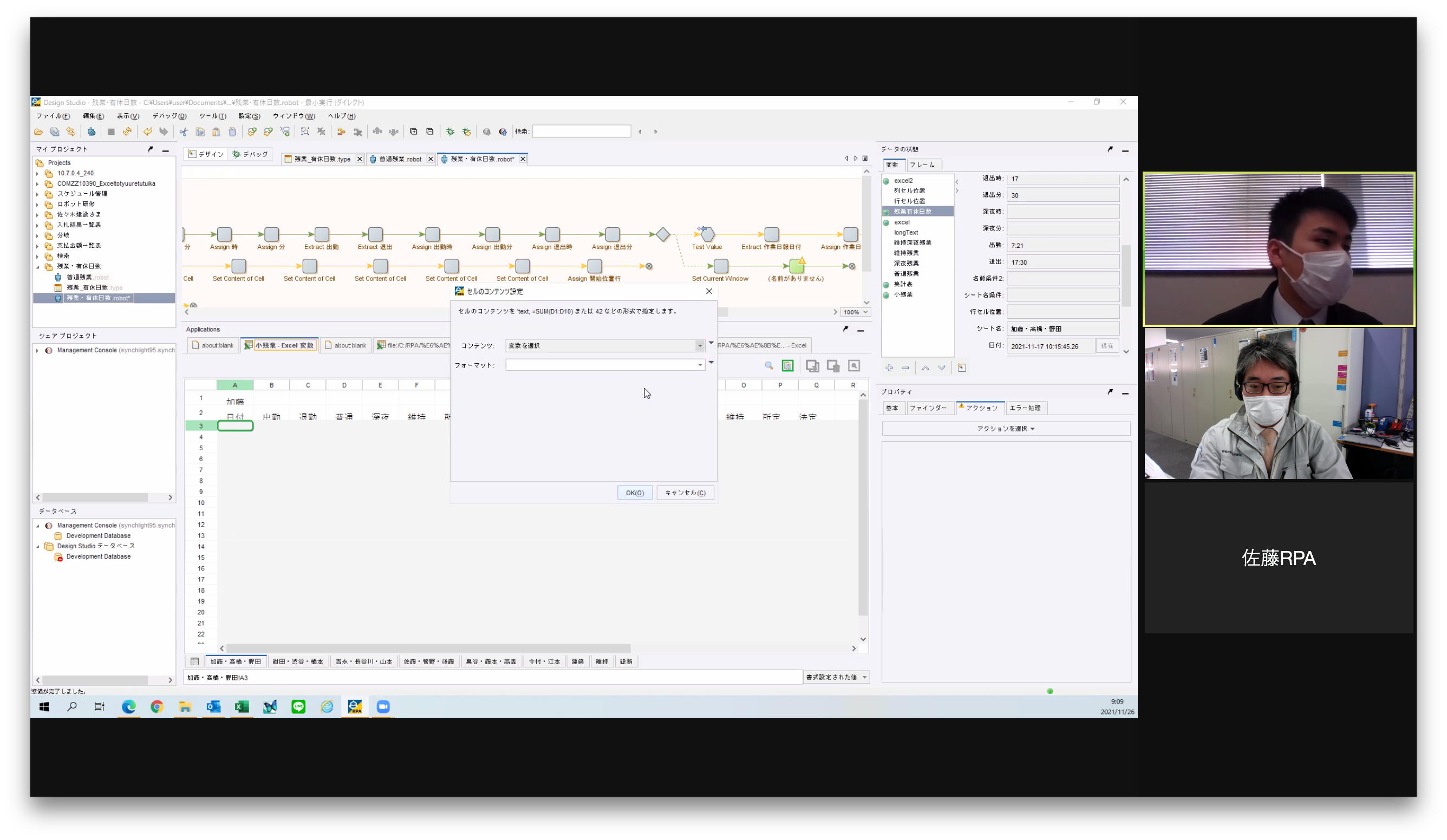Open the デバッグ(D) menu

point(170,116)
